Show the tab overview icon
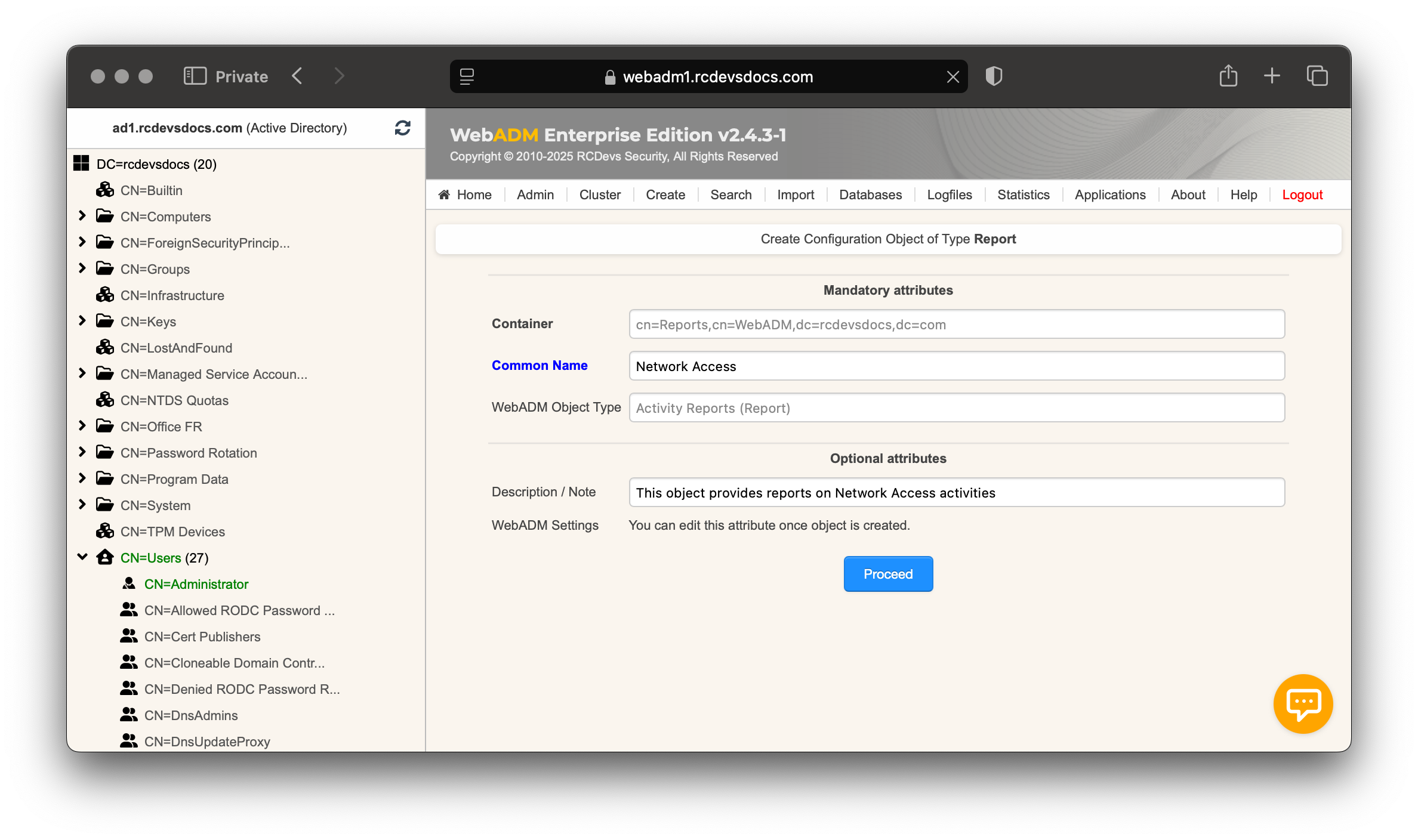1418x840 pixels. [x=1317, y=76]
